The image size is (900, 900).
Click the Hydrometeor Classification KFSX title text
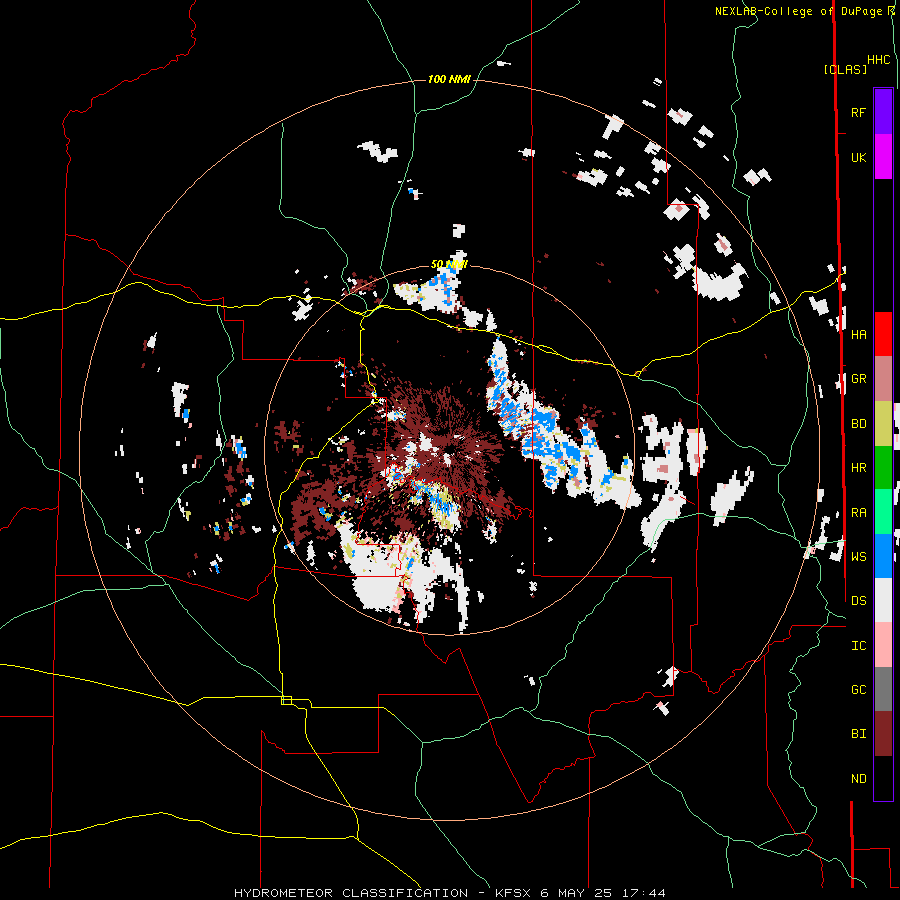tap(449, 893)
